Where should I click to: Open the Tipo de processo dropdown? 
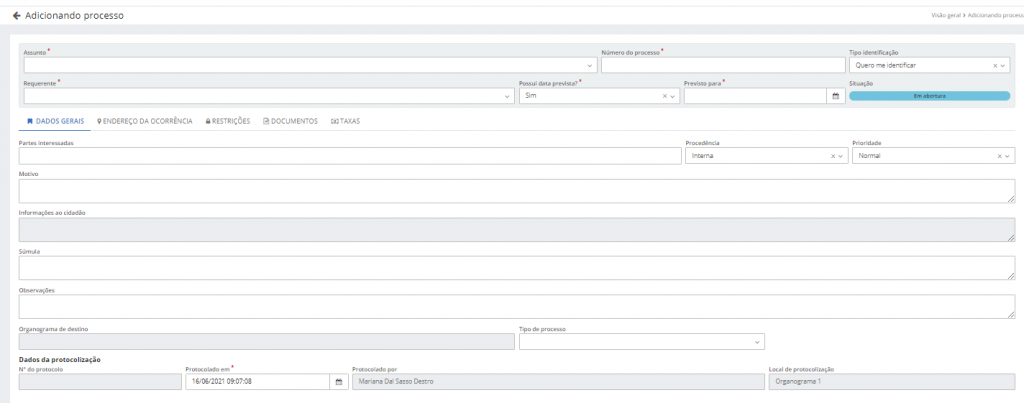[756, 342]
